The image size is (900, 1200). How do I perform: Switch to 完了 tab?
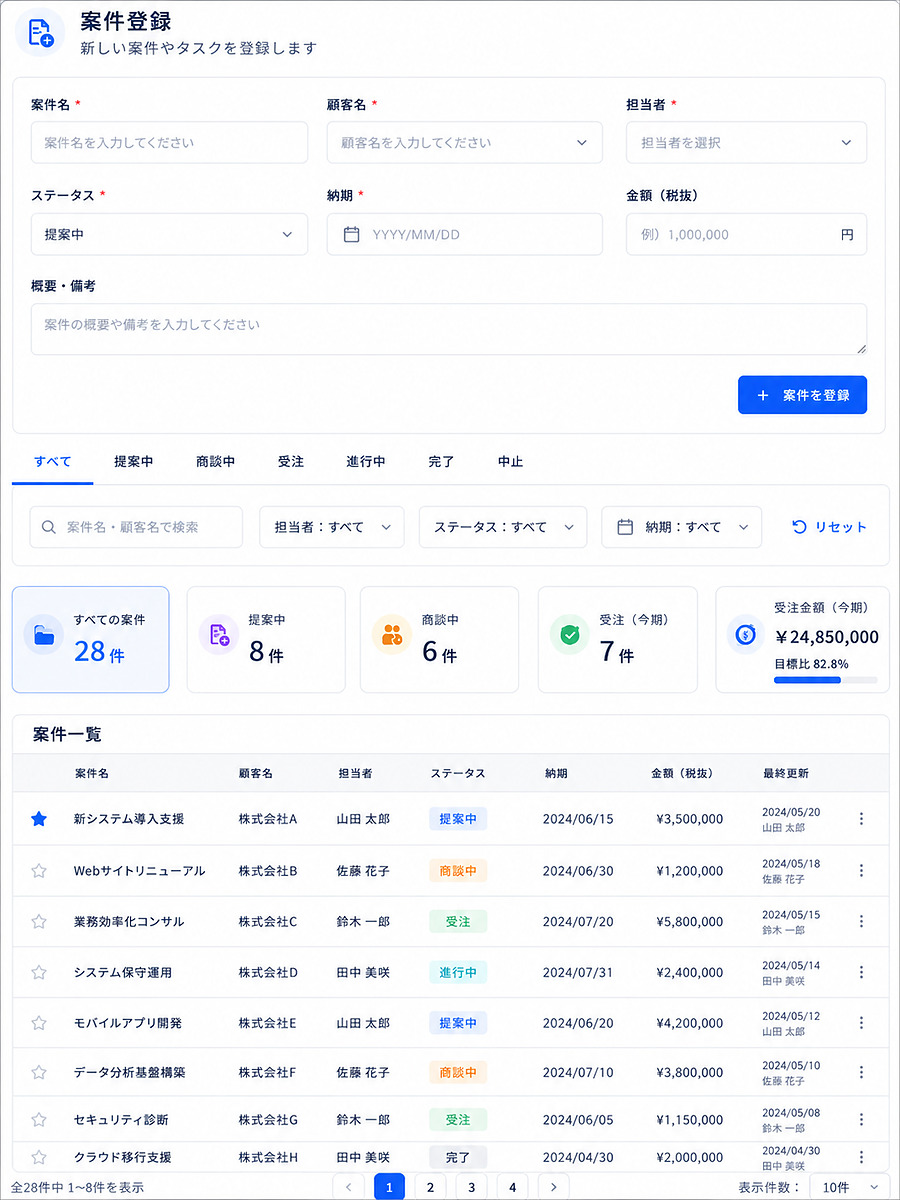[441, 462]
